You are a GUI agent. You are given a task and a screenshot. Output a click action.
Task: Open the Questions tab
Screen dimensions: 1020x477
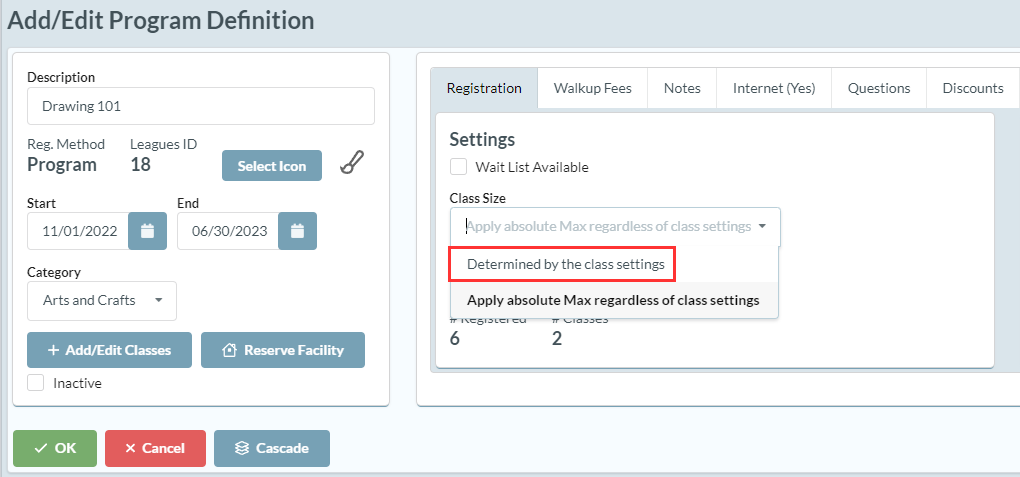pos(879,88)
